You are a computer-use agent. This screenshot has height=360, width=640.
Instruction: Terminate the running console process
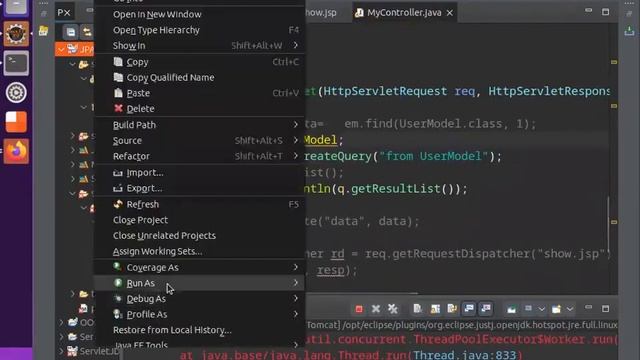point(359,309)
